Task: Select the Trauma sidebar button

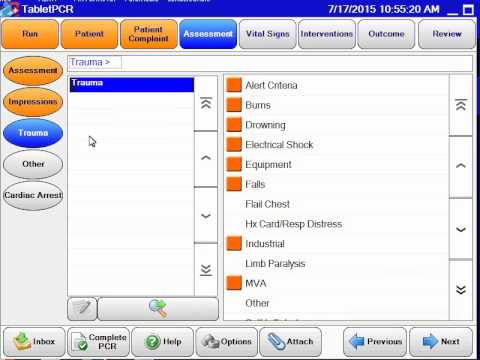Action: [x=33, y=133]
